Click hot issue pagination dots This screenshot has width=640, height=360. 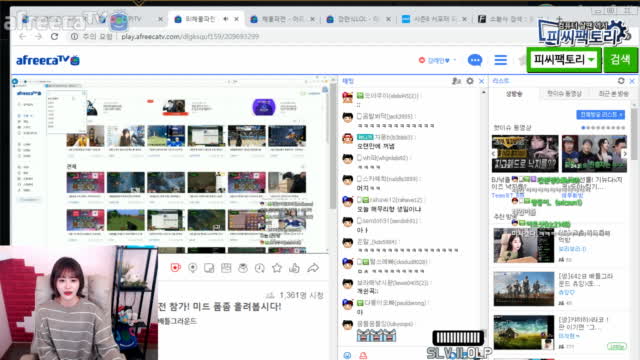click(603, 128)
